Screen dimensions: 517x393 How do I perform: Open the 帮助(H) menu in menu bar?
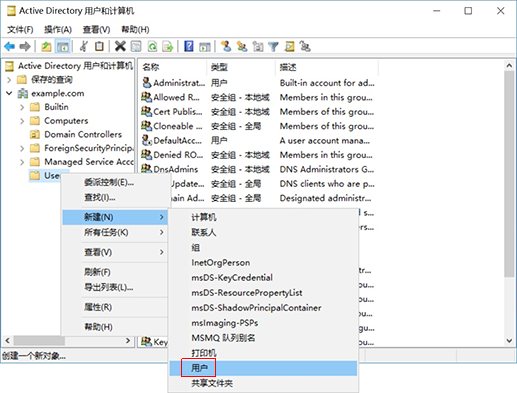(135, 30)
